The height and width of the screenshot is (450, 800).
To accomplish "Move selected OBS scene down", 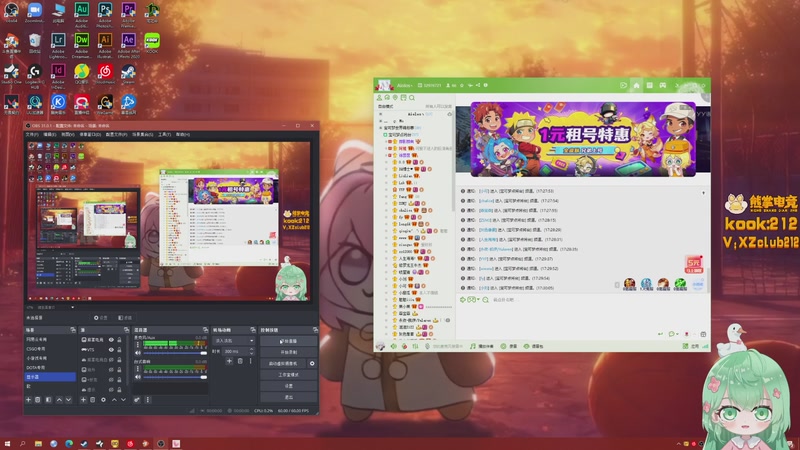I will pyautogui.click(x=68, y=399).
